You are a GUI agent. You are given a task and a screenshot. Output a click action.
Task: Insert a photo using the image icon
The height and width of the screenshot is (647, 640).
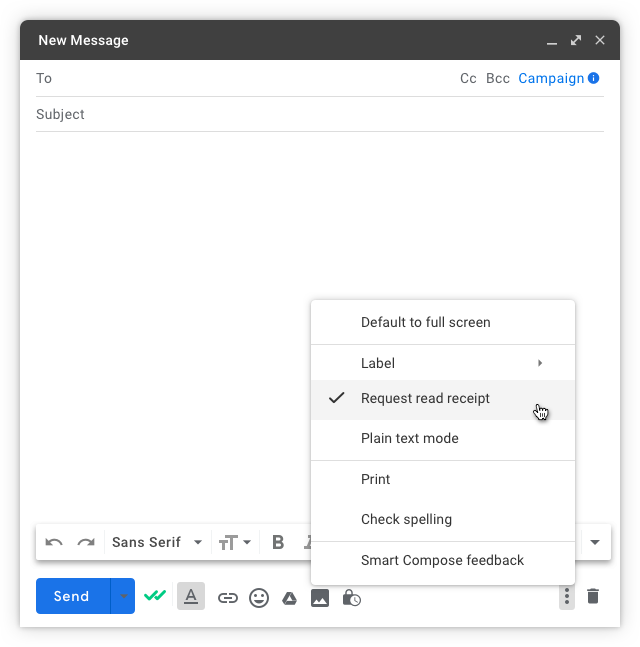pyautogui.click(x=320, y=597)
